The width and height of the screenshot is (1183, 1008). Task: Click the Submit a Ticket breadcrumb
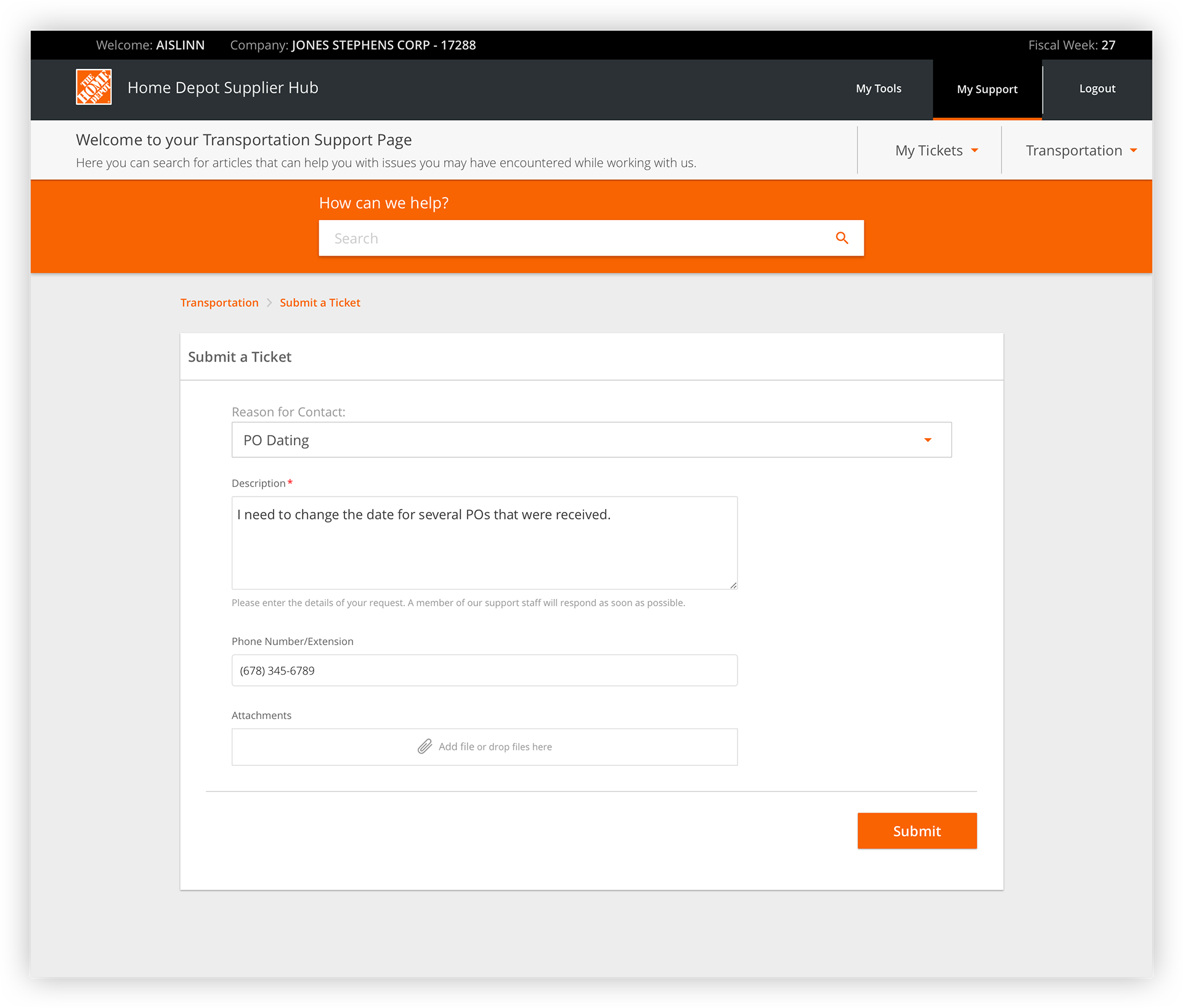[x=320, y=303]
